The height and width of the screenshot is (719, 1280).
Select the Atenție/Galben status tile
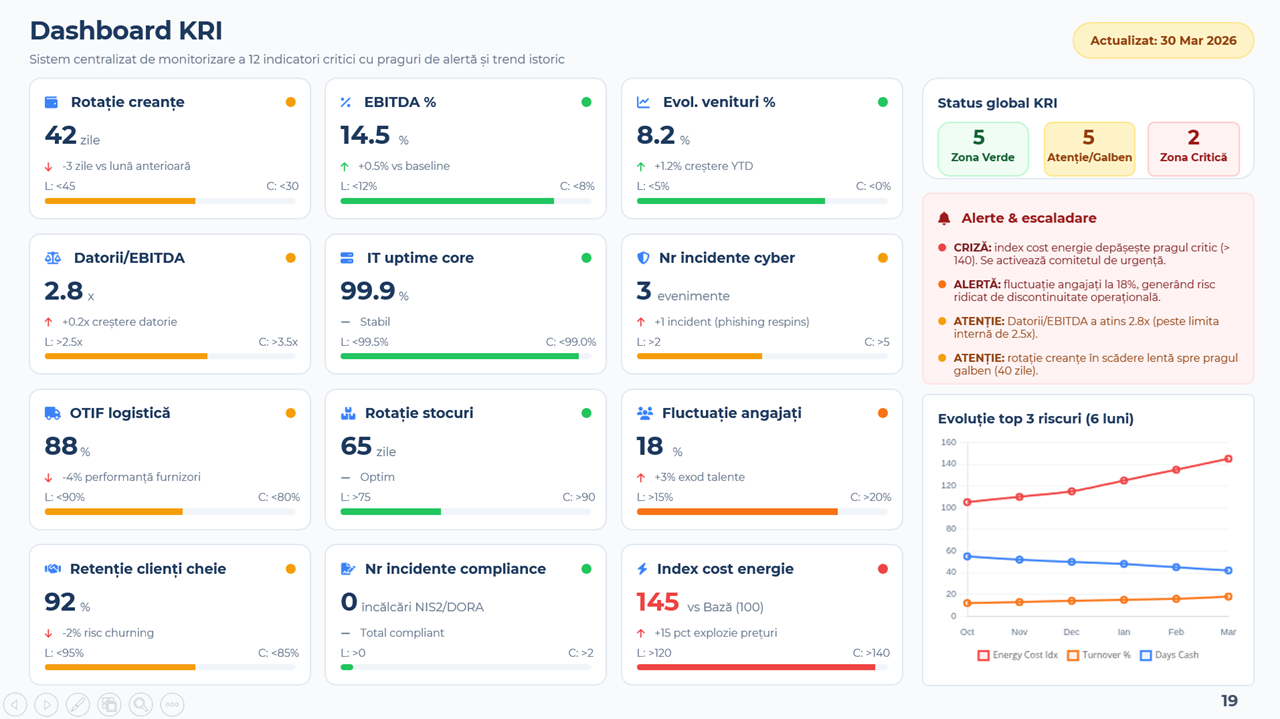[x=1089, y=149]
